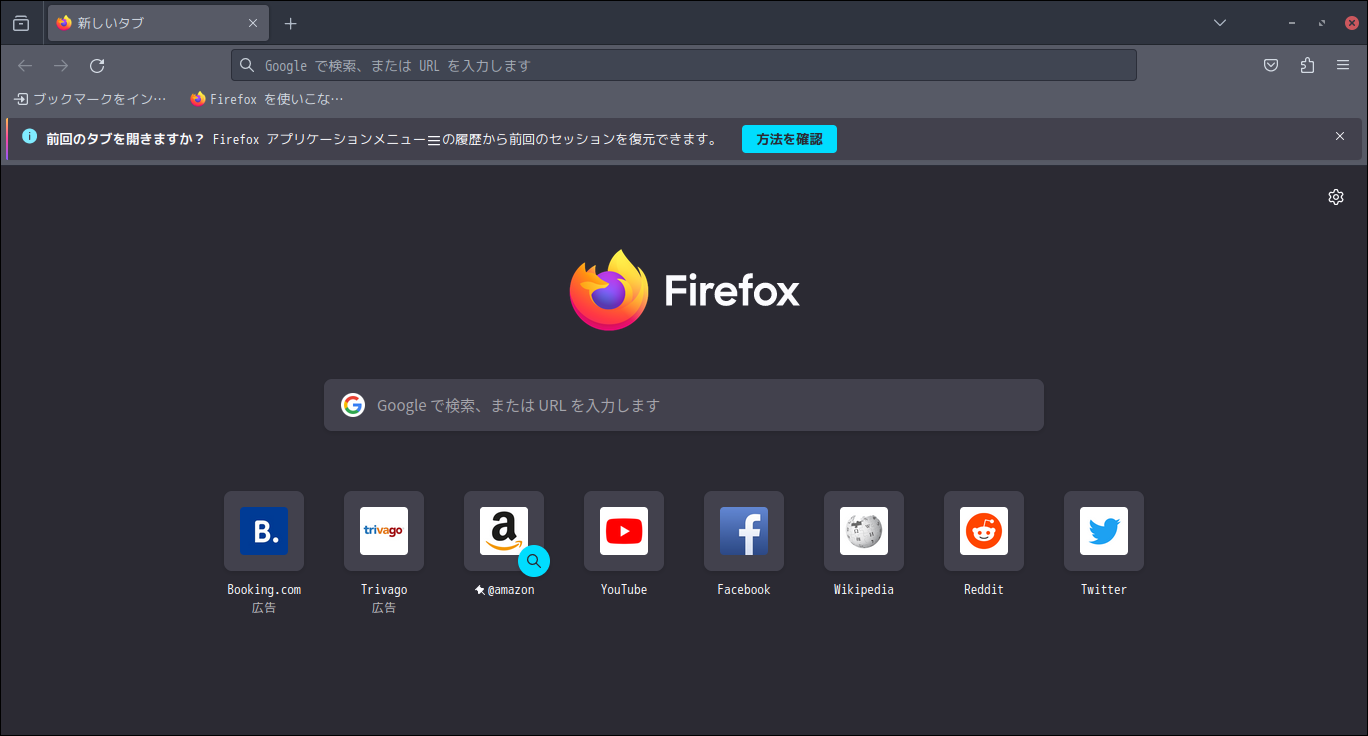
Task: Close the 新しいタブ tab
Action: (x=253, y=23)
